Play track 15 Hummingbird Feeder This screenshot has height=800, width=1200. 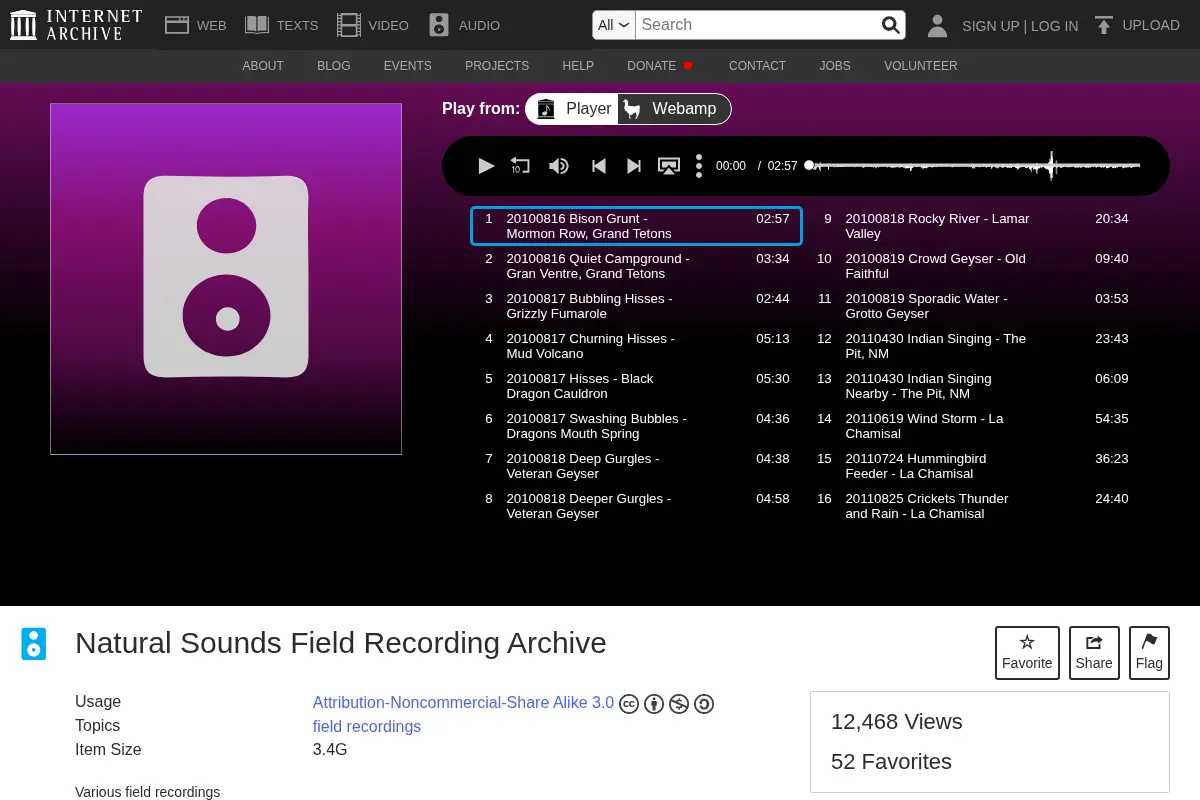coord(975,466)
